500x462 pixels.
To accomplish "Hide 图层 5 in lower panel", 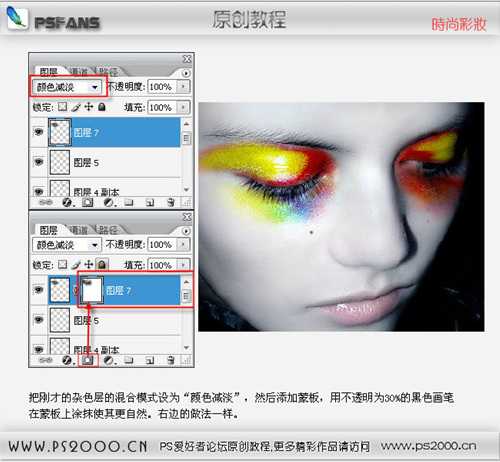I will point(39,320).
